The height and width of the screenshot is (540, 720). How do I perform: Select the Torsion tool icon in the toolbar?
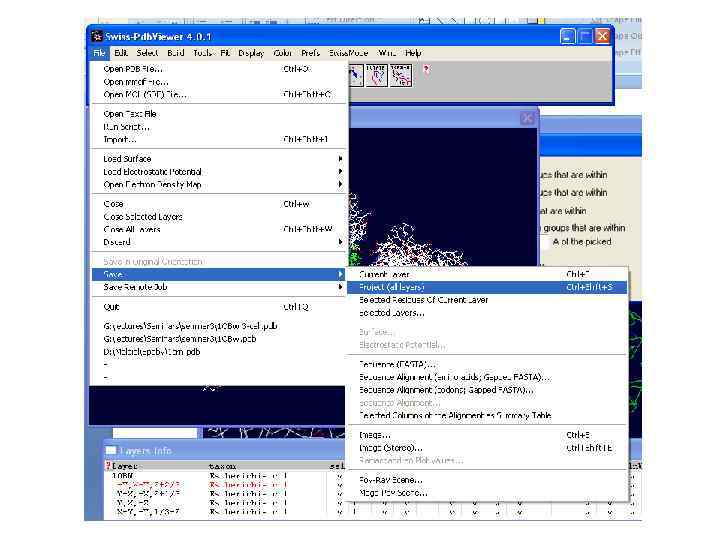(x=401, y=75)
